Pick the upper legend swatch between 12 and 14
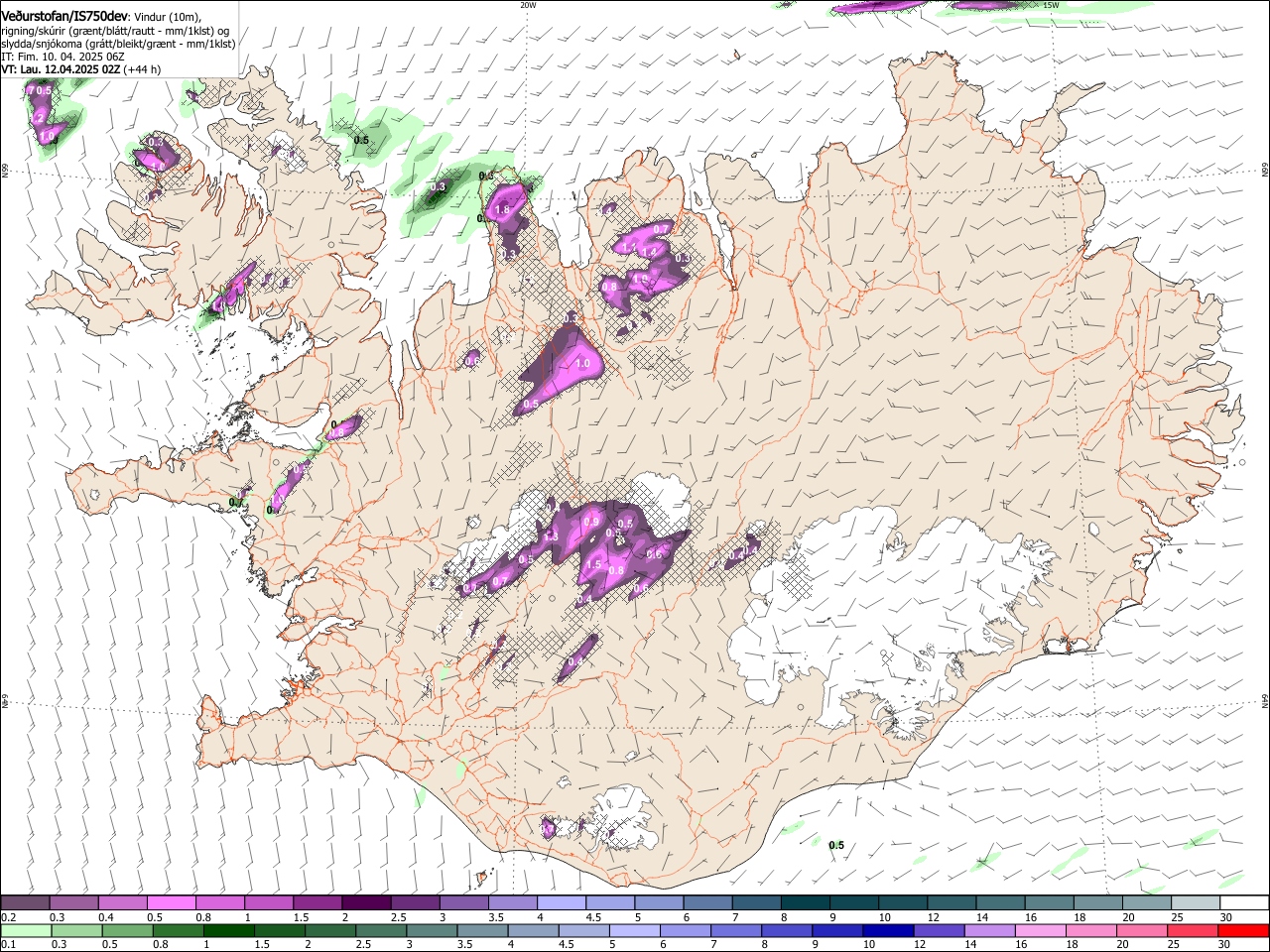The width and height of the screenshot is (1270, 952). pos(952,902)
